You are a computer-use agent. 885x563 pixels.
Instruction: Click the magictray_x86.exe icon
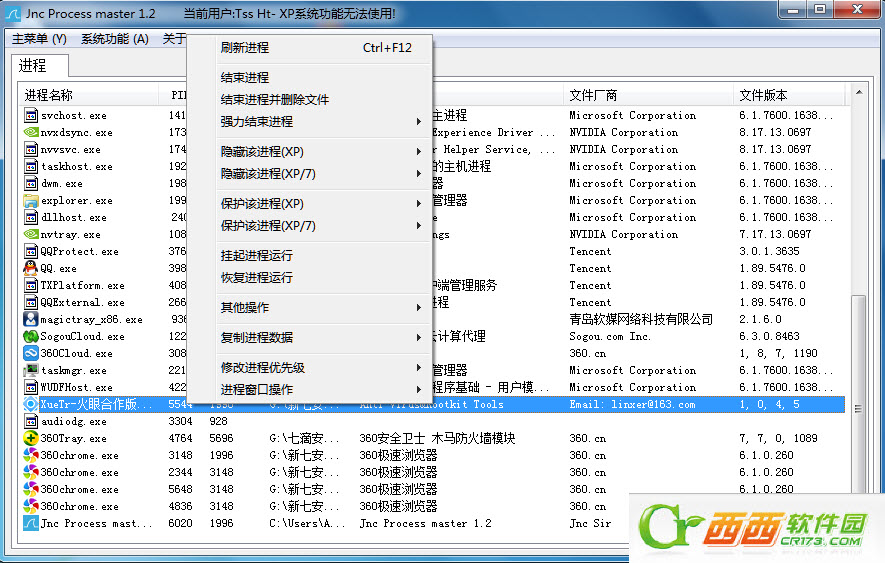point(30,319)
